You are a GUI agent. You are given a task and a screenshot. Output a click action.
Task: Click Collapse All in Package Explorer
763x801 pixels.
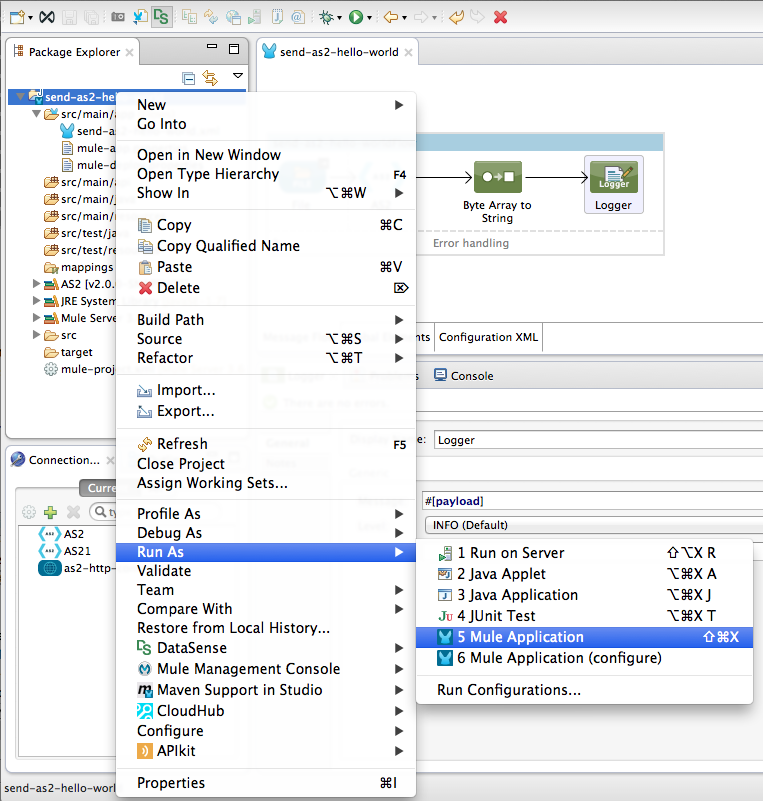pyautogui.click(x=189, y=78)
